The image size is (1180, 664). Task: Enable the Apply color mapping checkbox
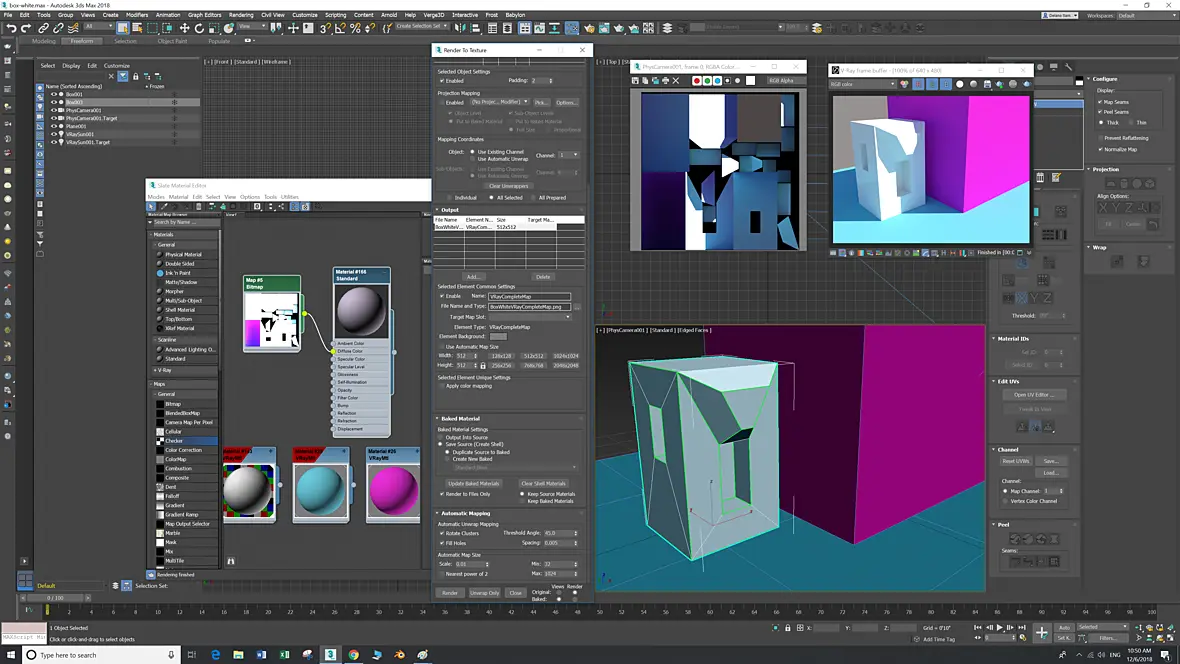pos(442,386)
